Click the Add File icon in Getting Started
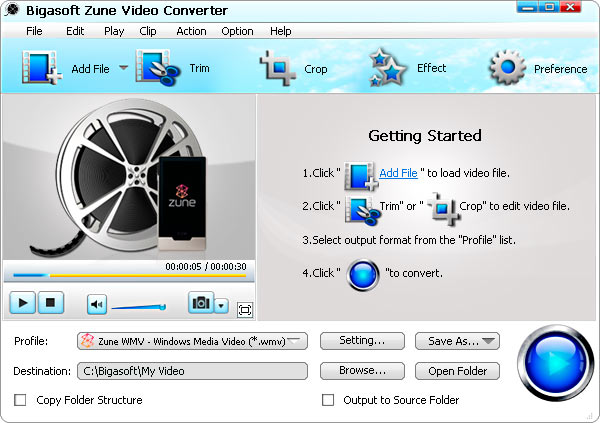 point(361,176)
